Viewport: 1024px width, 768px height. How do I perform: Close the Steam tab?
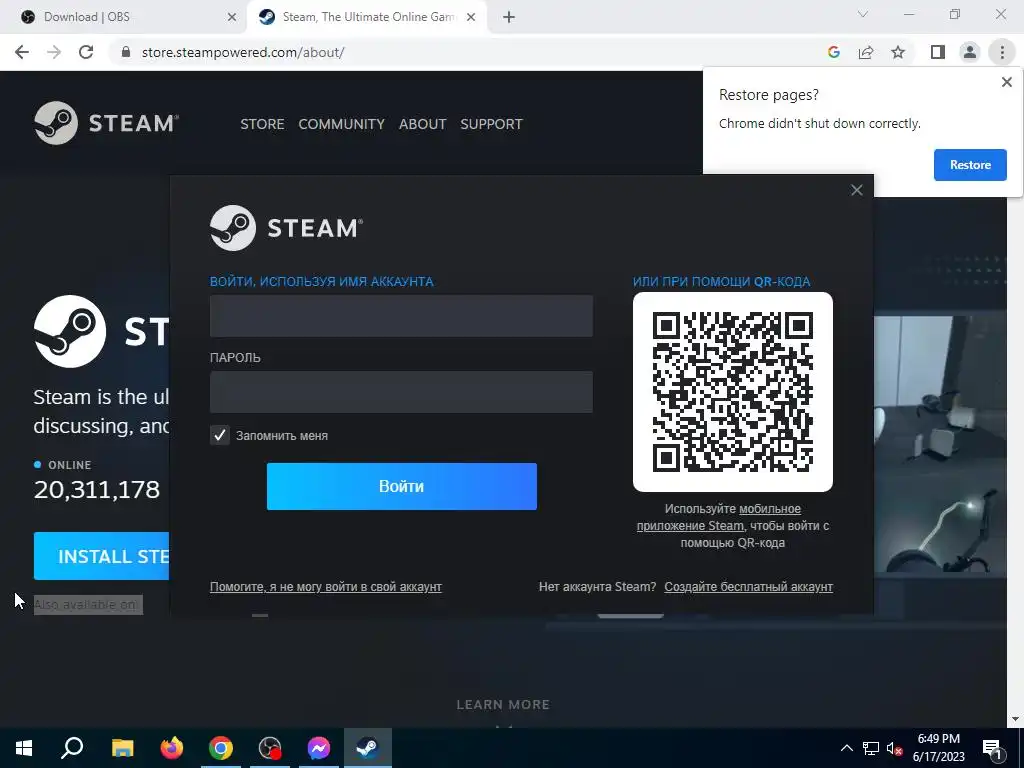(x=471, y=17)
